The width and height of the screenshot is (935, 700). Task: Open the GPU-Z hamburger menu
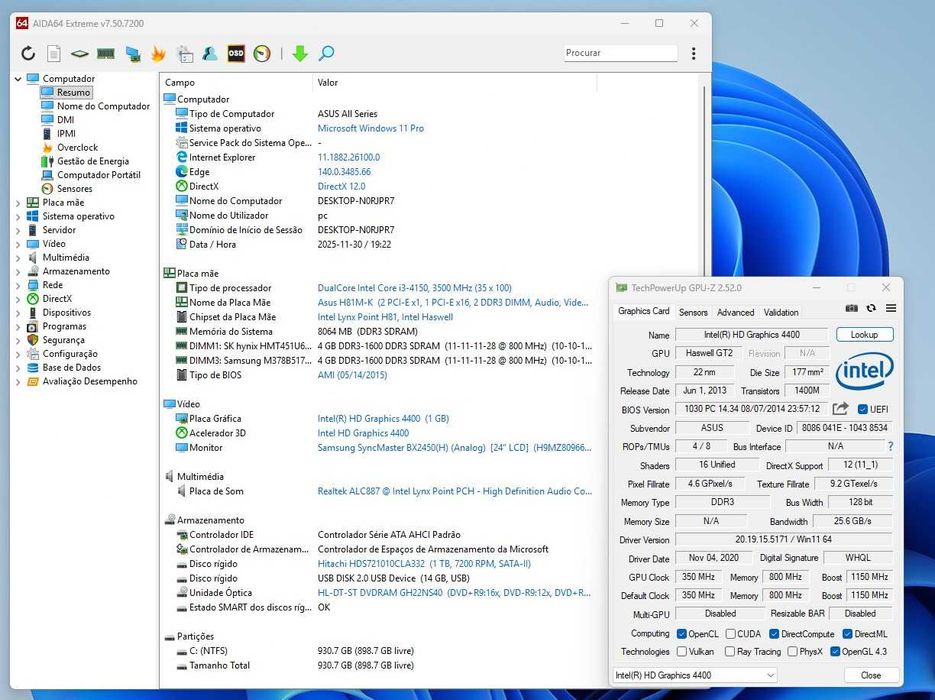point(891,308)
